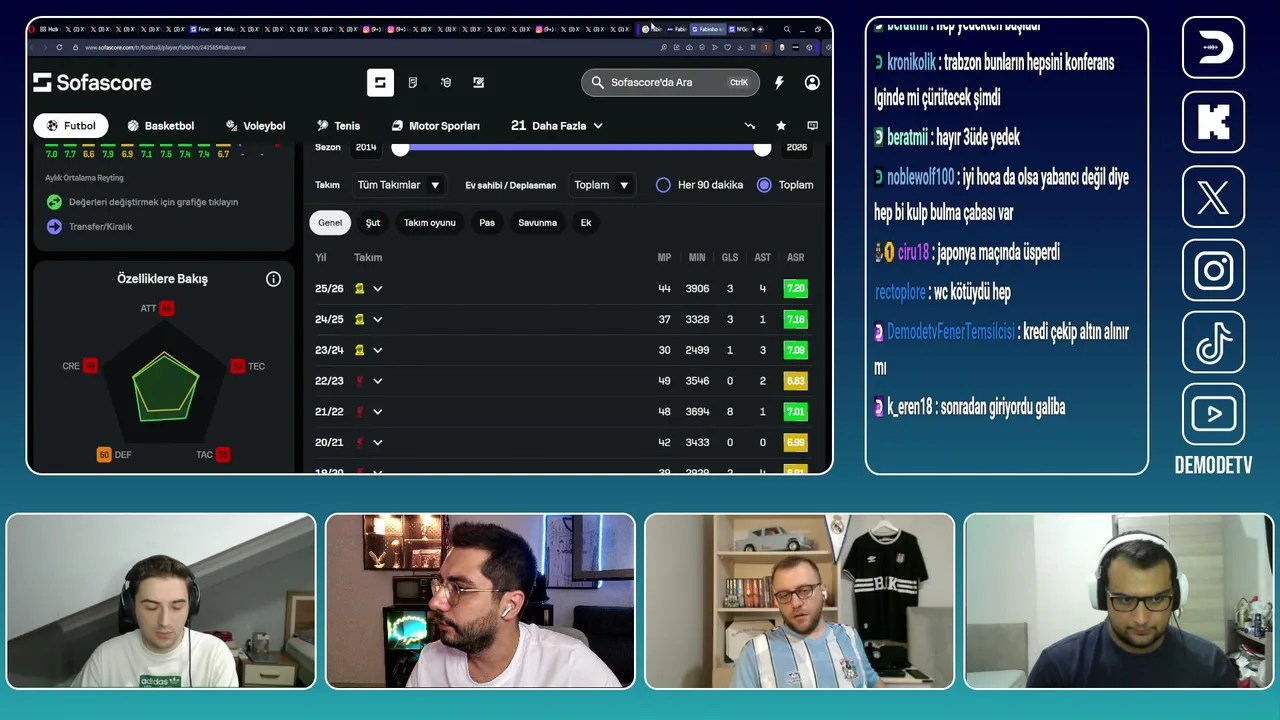Open the document icon beside the home icon
This screenshot has width=1280, height=720.
point(413,83)
